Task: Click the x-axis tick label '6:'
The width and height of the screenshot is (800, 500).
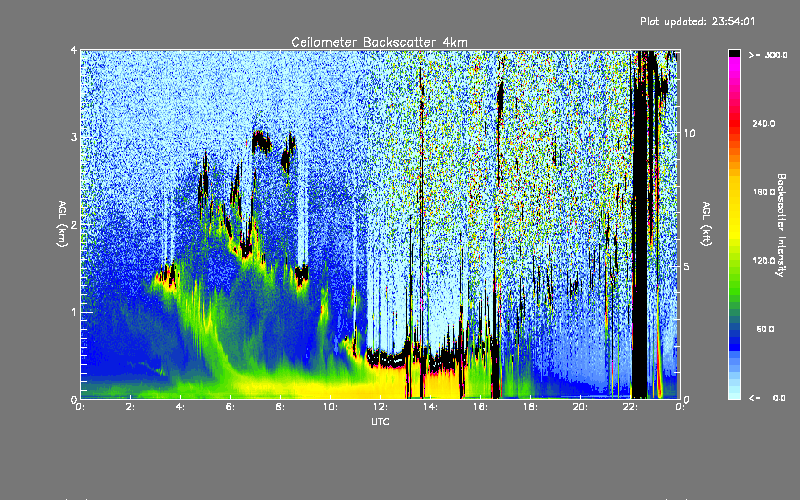Action: pyautogui.click(x=230, y=407)
